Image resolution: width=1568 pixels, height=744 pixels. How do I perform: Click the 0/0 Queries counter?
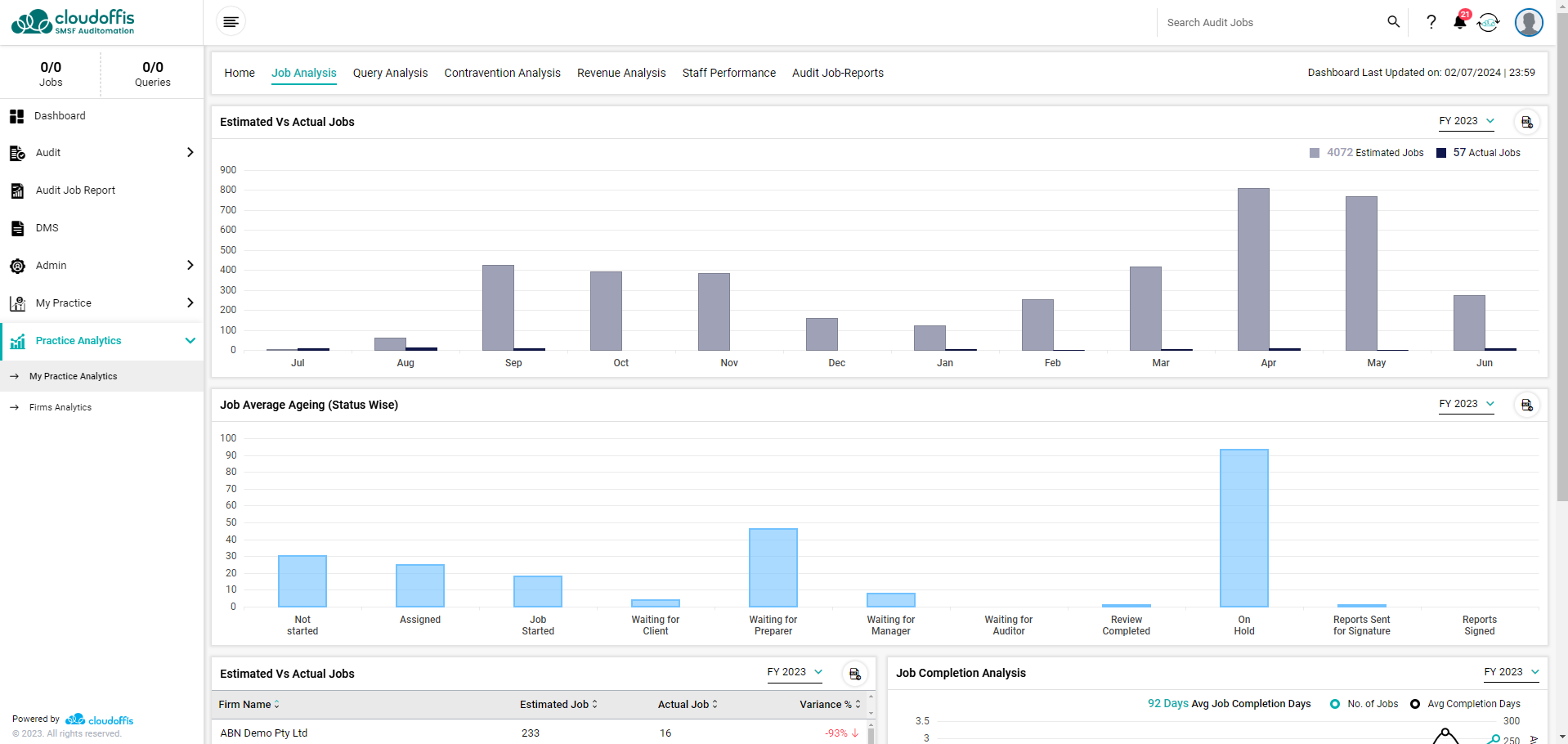pyautogui.click(x=153, y=74)
